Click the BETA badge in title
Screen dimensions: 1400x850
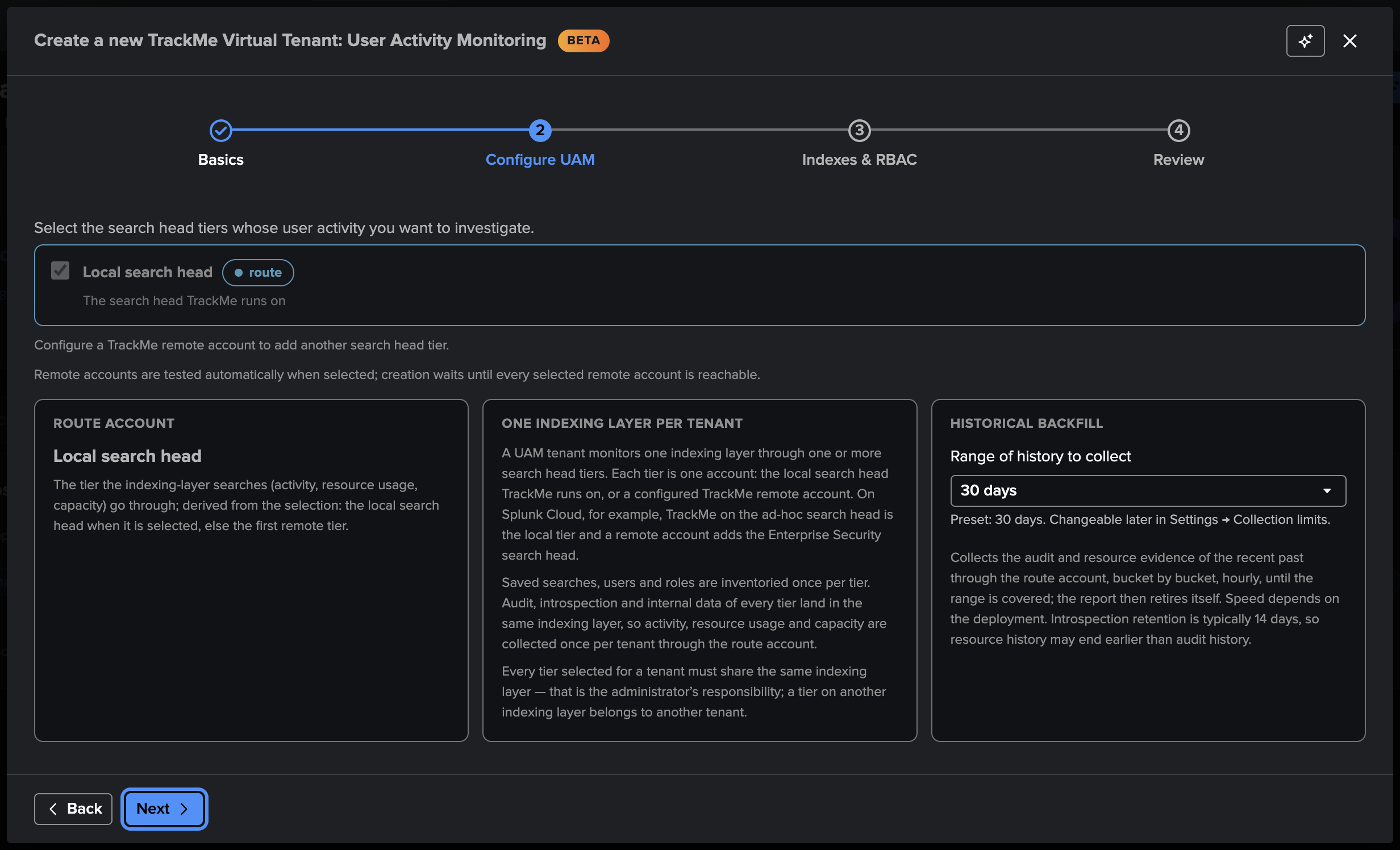click(583, 41)
